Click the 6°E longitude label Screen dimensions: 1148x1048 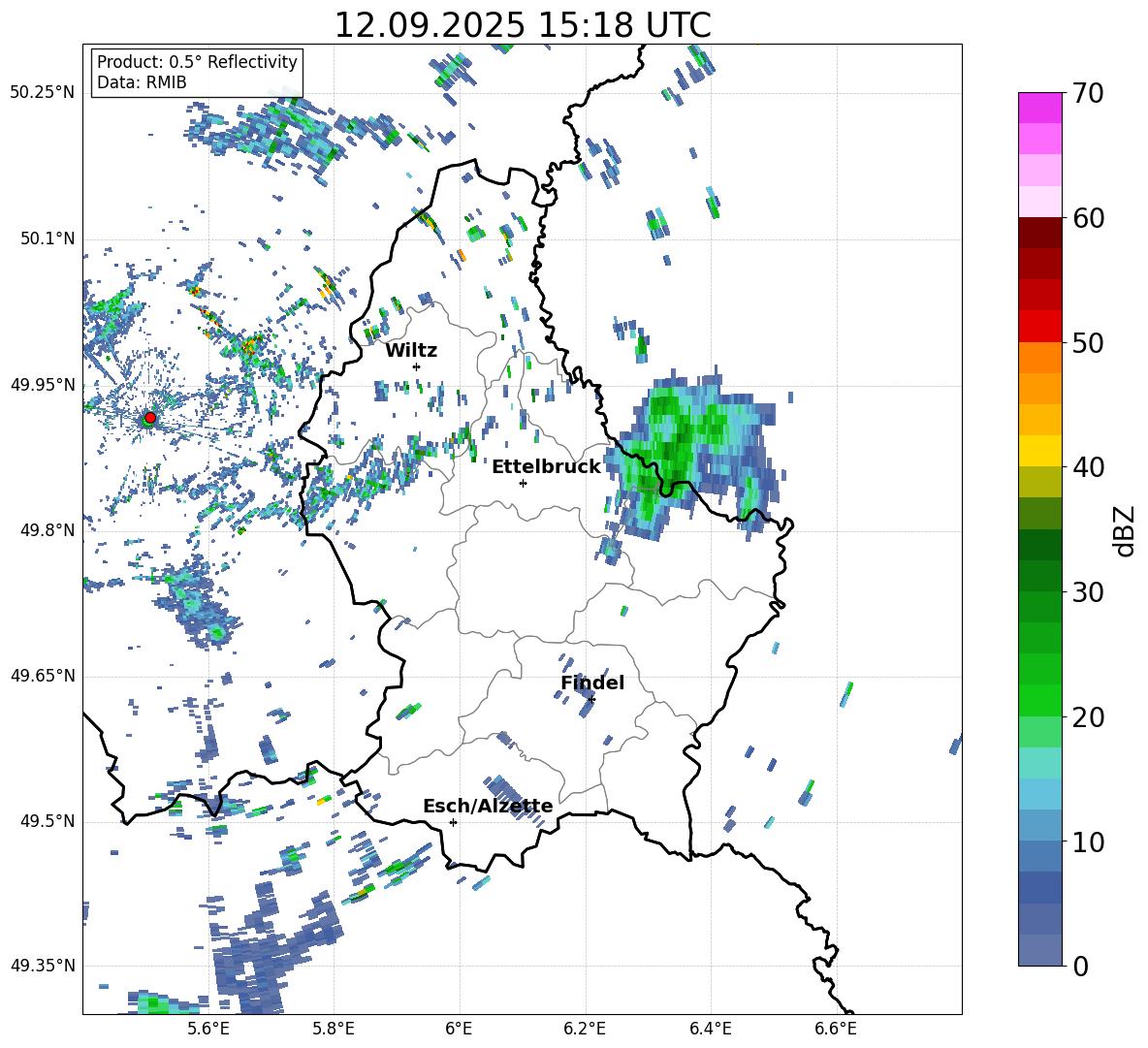(459, 1029)
